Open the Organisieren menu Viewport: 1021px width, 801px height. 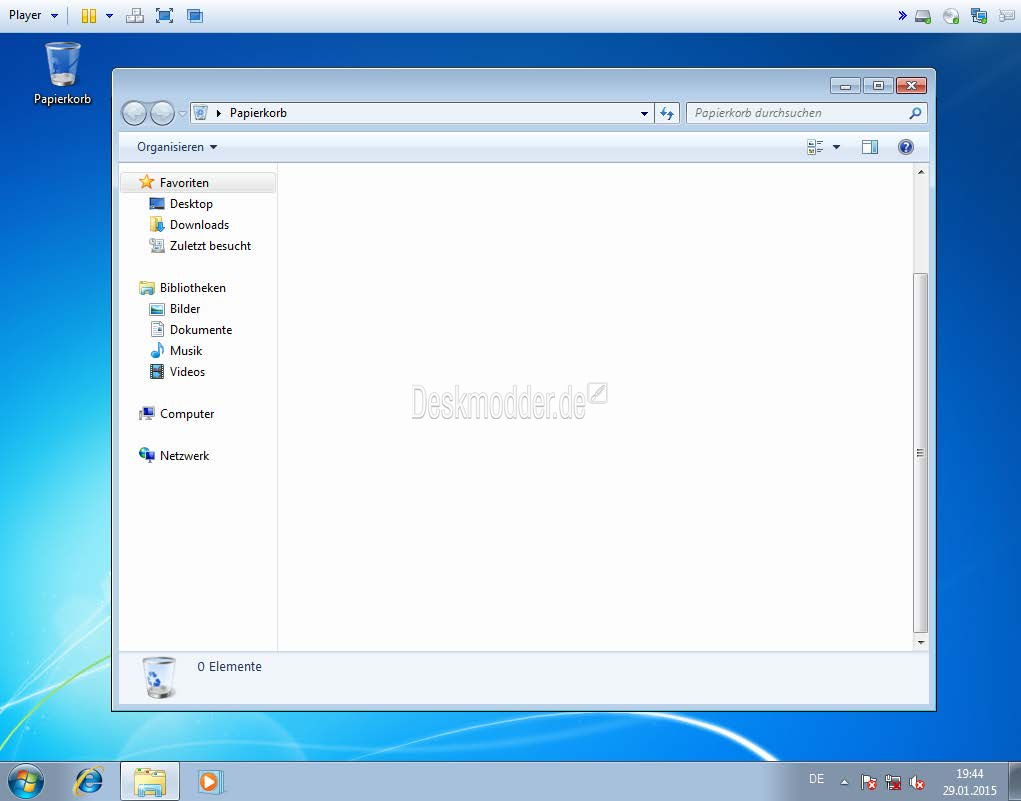tap(176, 147)
